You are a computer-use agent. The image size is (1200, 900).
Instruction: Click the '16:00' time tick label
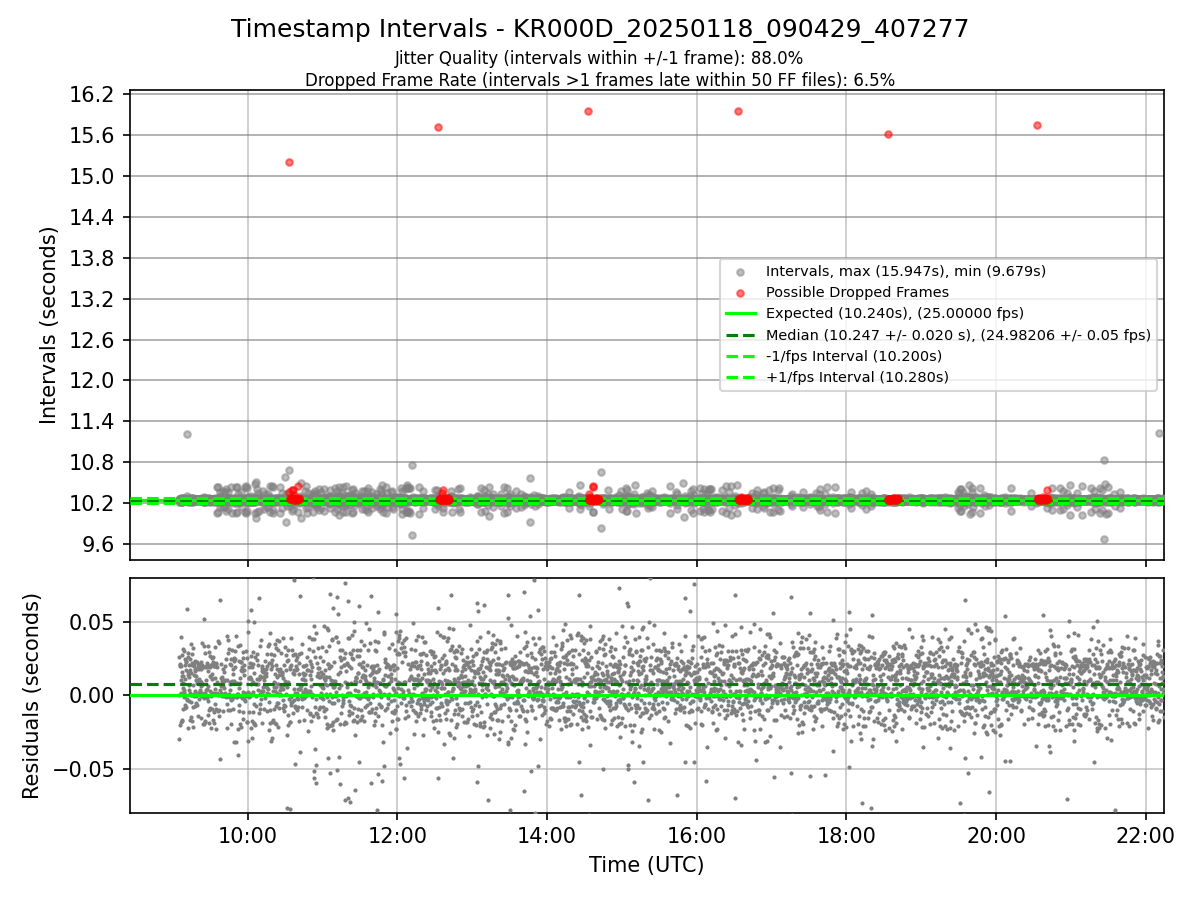point(696,835)
